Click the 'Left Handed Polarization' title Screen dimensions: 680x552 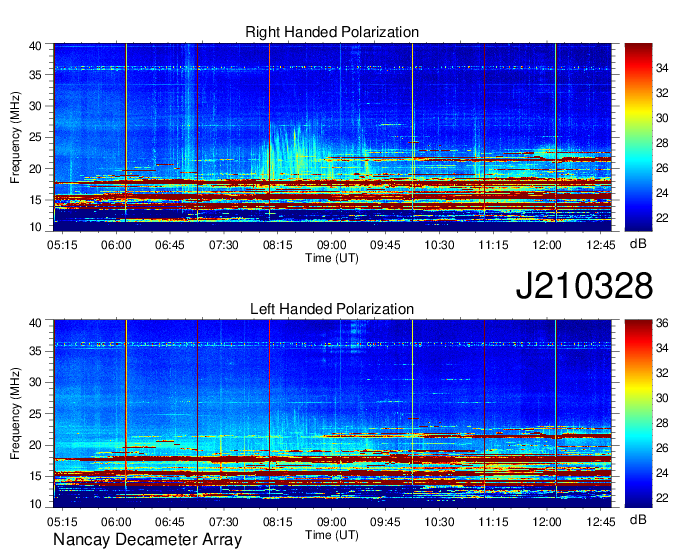click(x=332, y=309)
